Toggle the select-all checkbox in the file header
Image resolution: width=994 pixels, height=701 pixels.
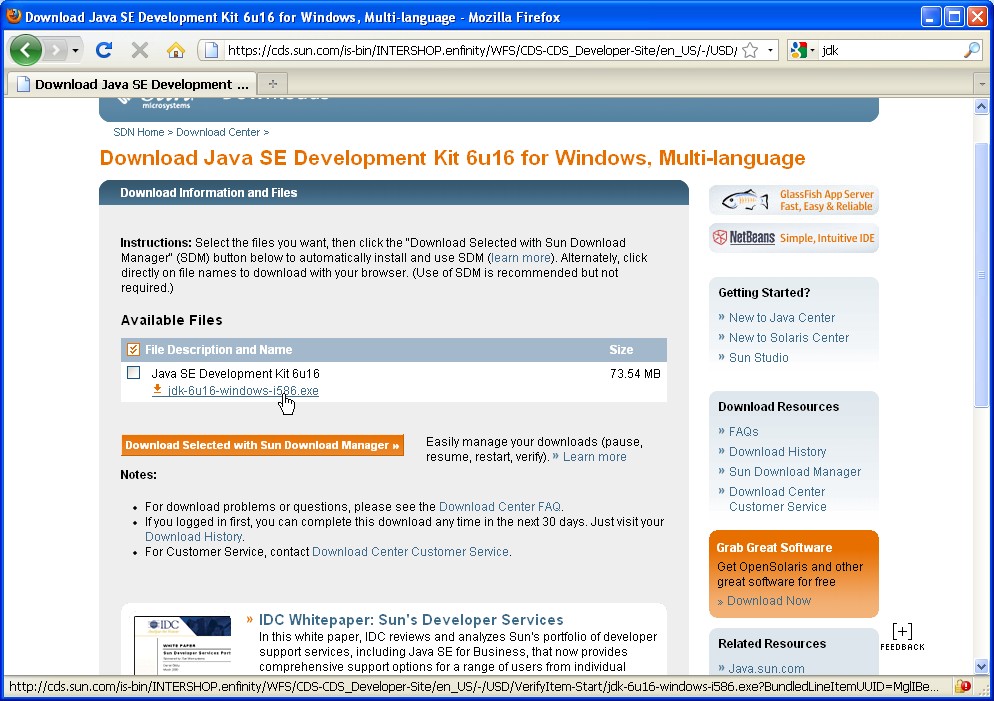134,349
